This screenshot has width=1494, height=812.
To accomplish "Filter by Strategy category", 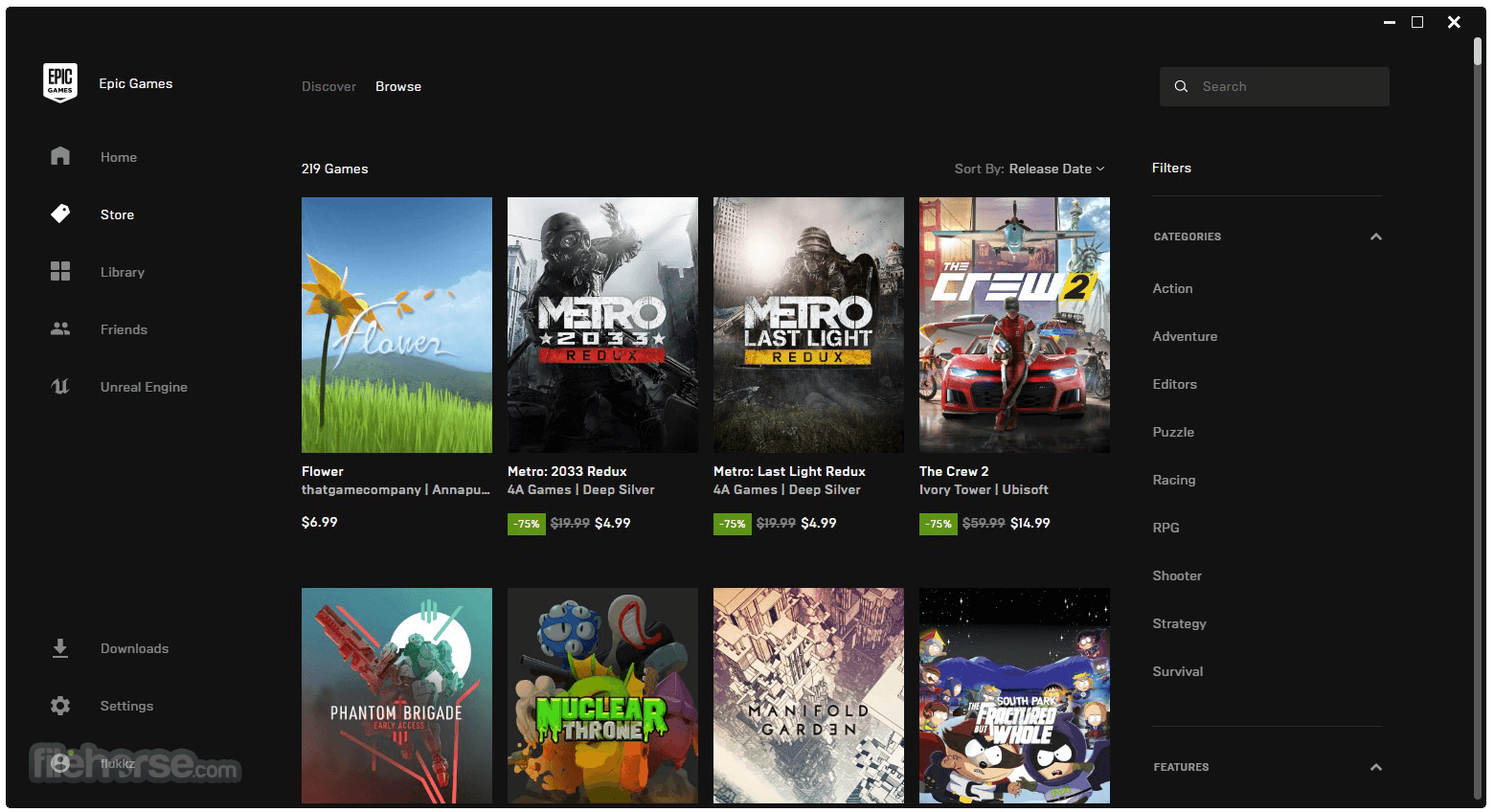I will pyautogui.click(x=1179, y=623).
